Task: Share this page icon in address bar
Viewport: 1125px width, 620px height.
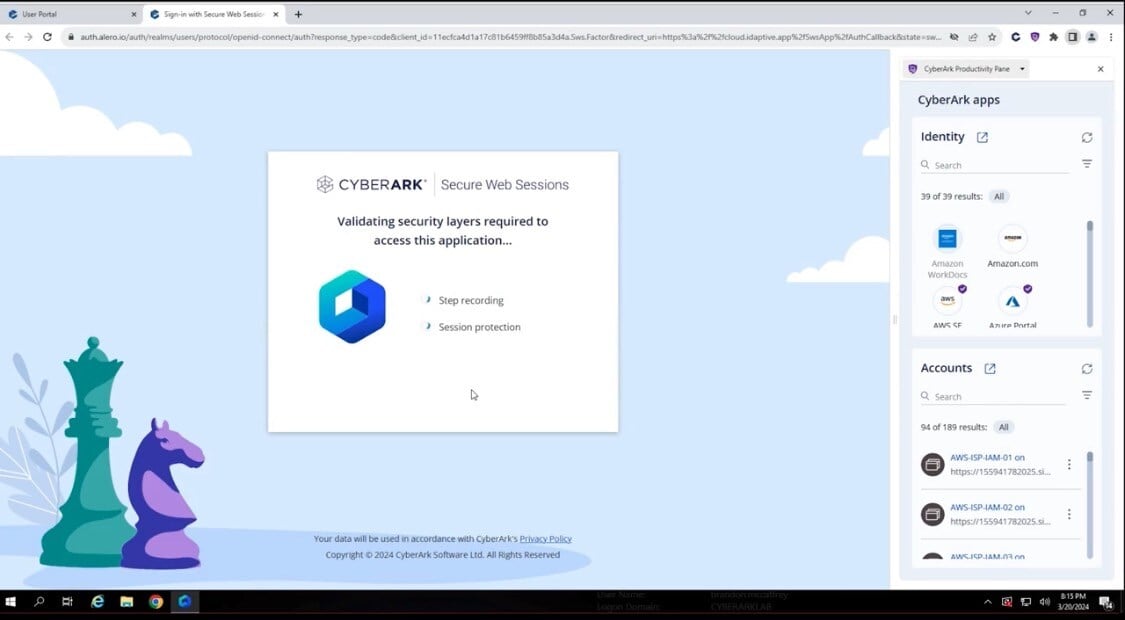Action: 973,37
